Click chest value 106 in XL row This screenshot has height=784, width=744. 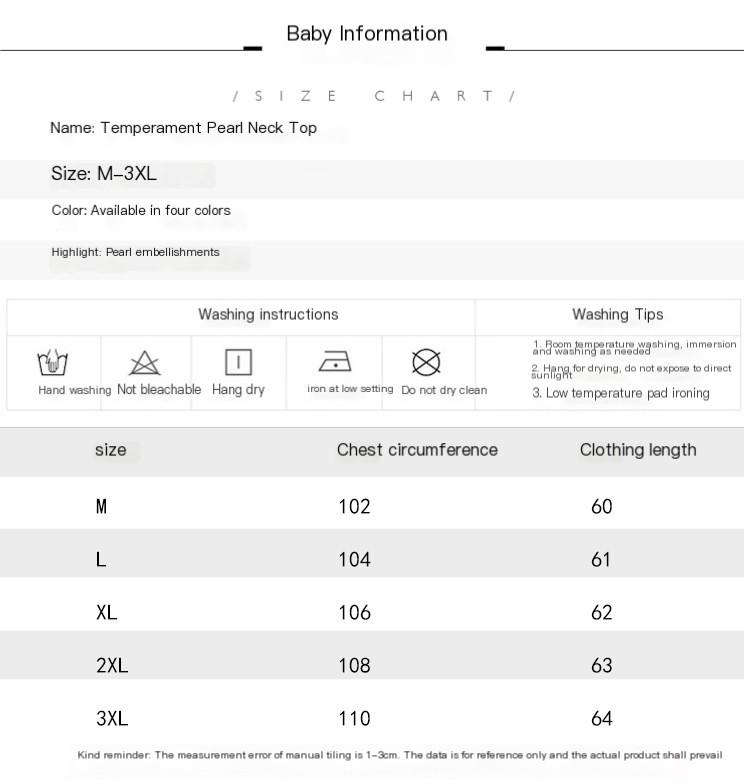(x=354, y=612)
